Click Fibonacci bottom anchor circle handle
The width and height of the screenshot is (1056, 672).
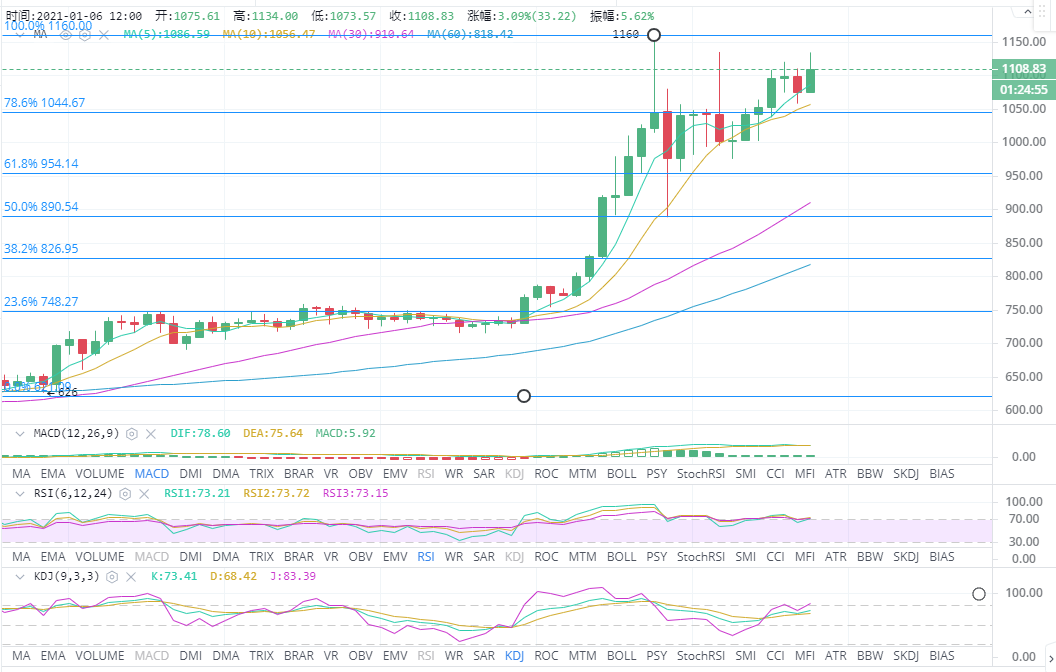coord(523,396)
